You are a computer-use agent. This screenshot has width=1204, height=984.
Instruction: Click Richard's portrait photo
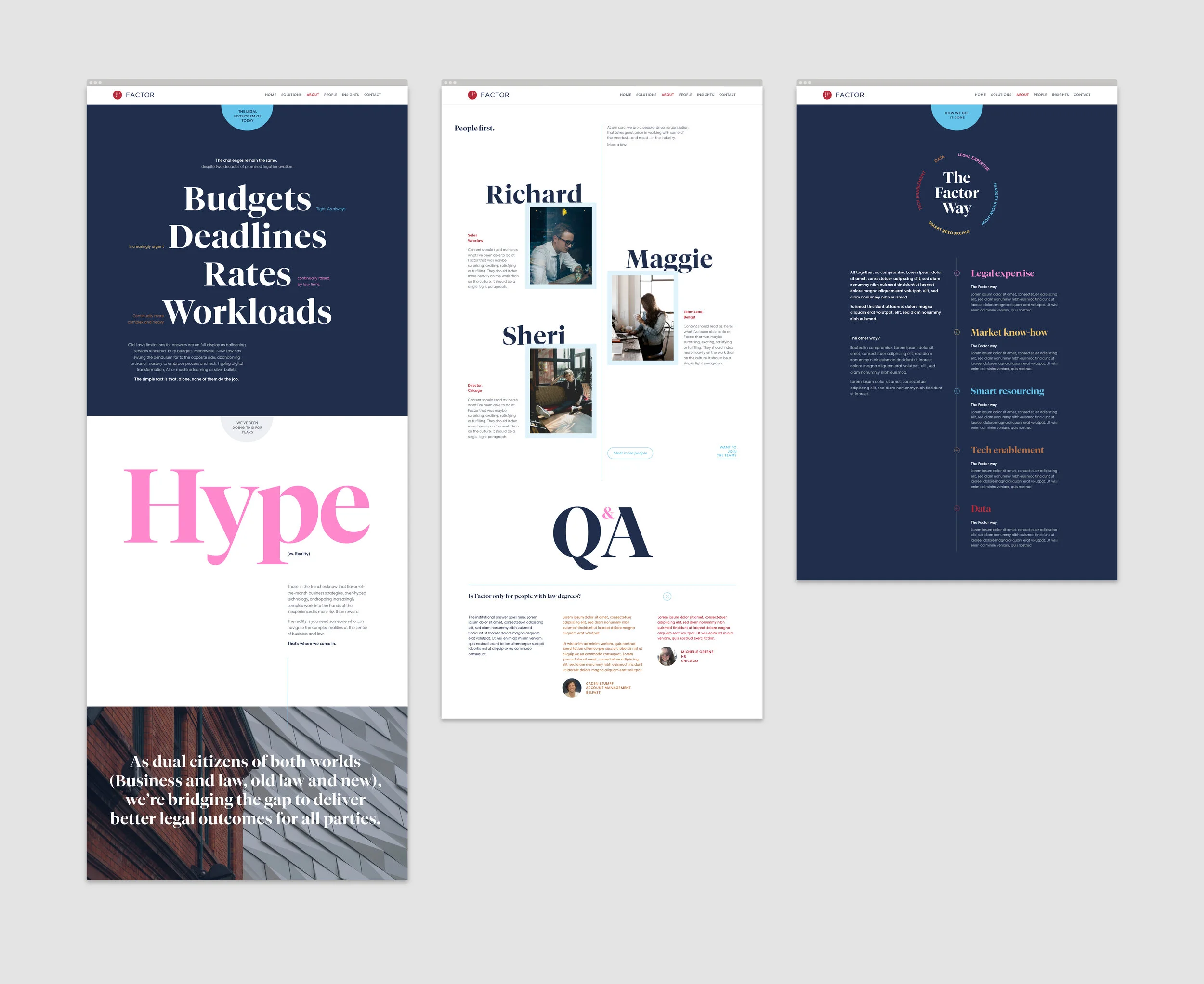[x=560, y=246]
